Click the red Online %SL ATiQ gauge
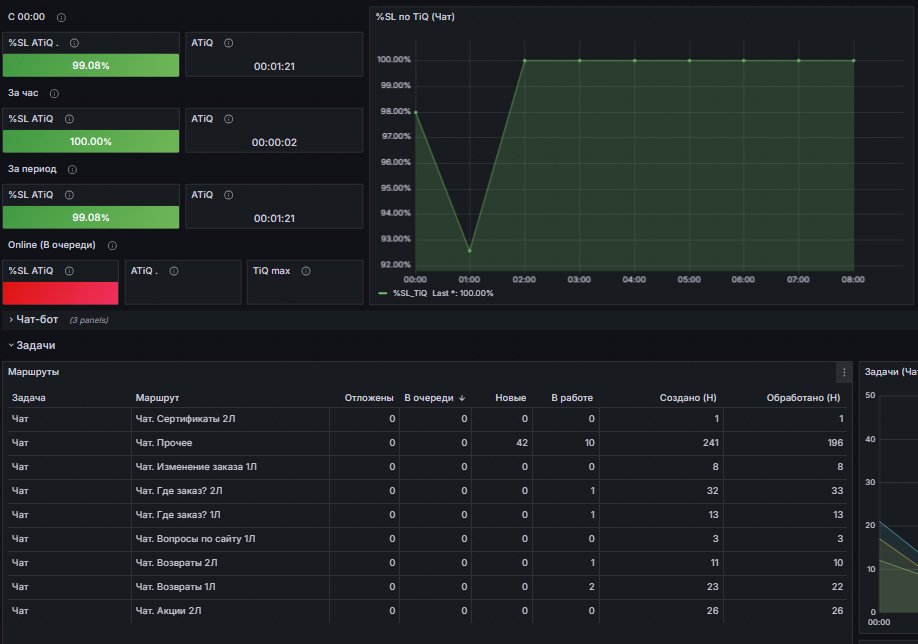918x644 pixels. coord(60,293)
